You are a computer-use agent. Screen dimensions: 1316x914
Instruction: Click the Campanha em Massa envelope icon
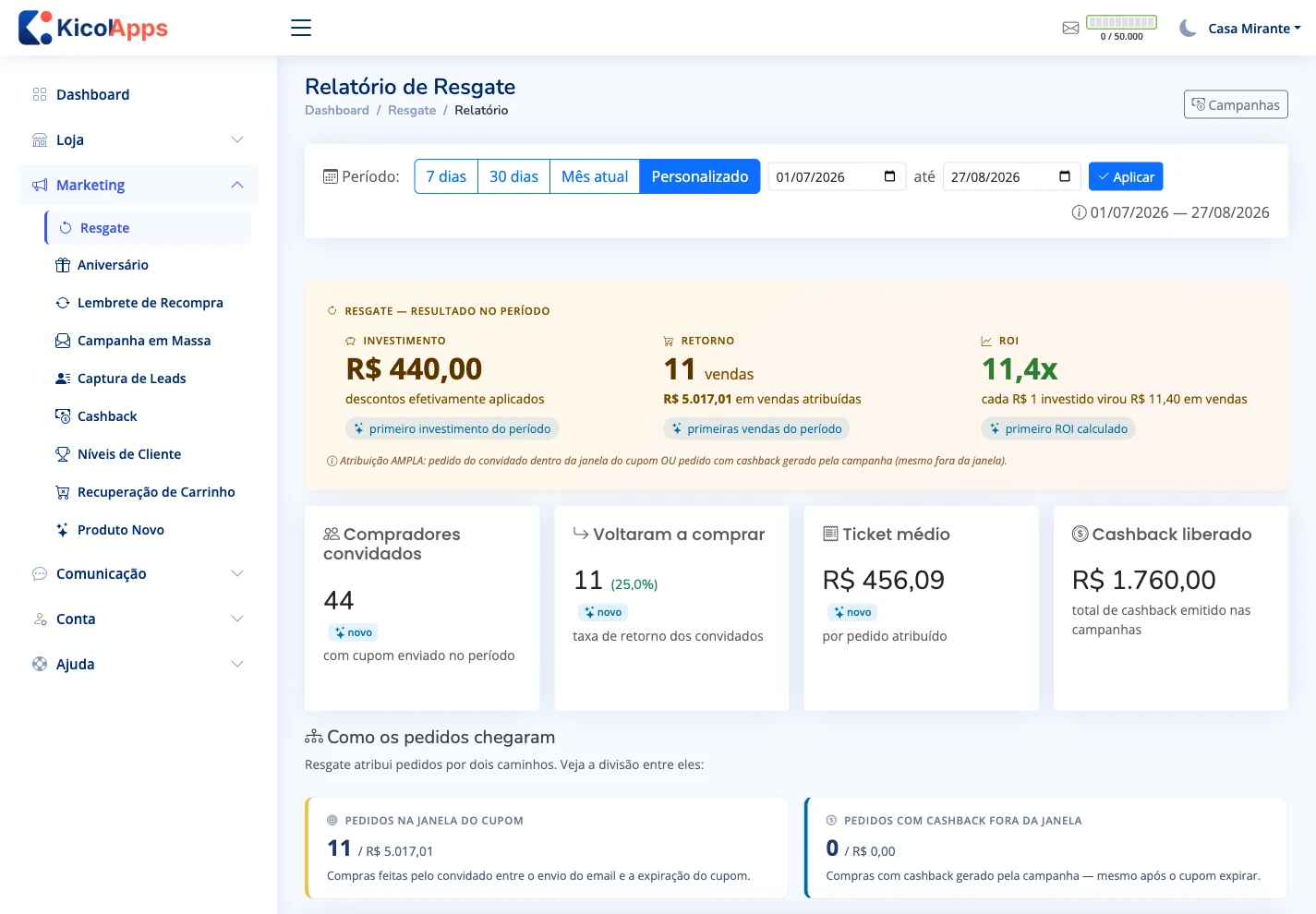[x=63, y=341]
